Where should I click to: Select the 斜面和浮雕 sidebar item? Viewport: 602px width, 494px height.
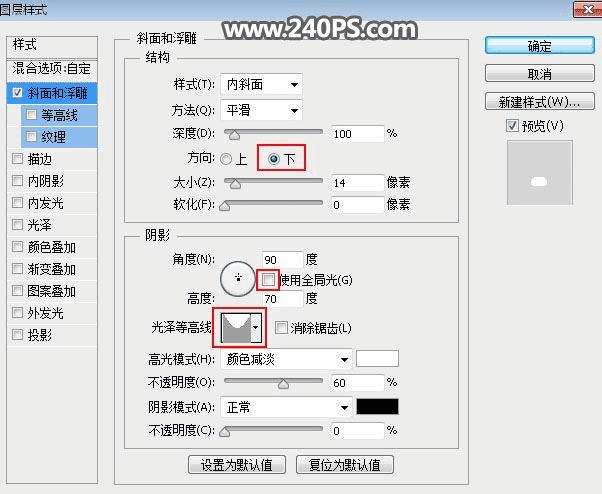[x=52, y=93]
